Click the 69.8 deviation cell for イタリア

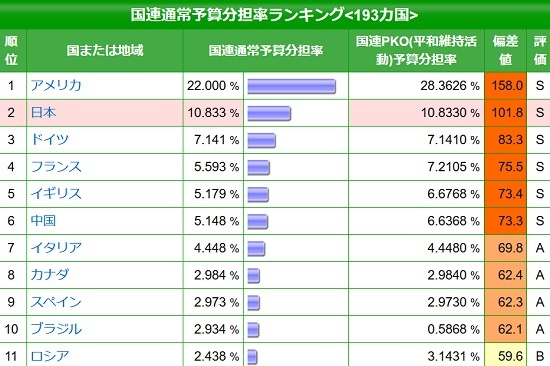(505, 248)
